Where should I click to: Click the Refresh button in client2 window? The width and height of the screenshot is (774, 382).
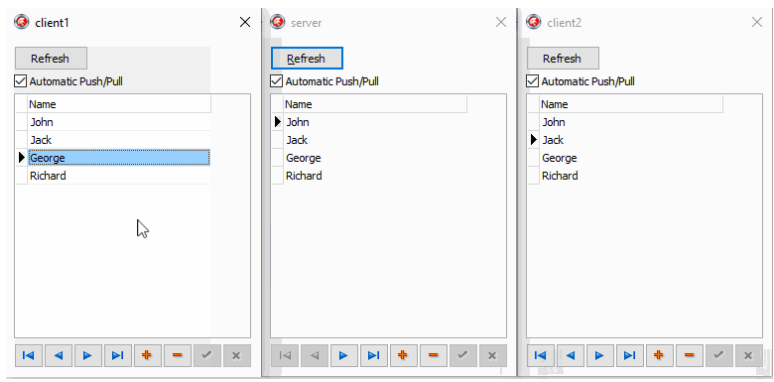(x=563, y=58)
